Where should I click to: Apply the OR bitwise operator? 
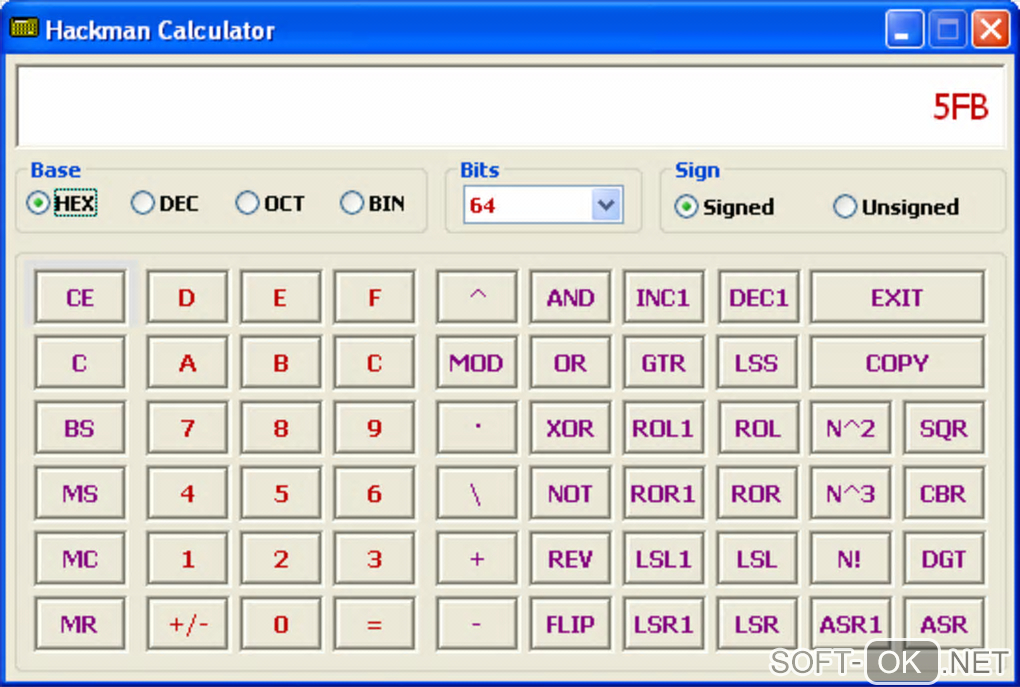pos(570,362)
